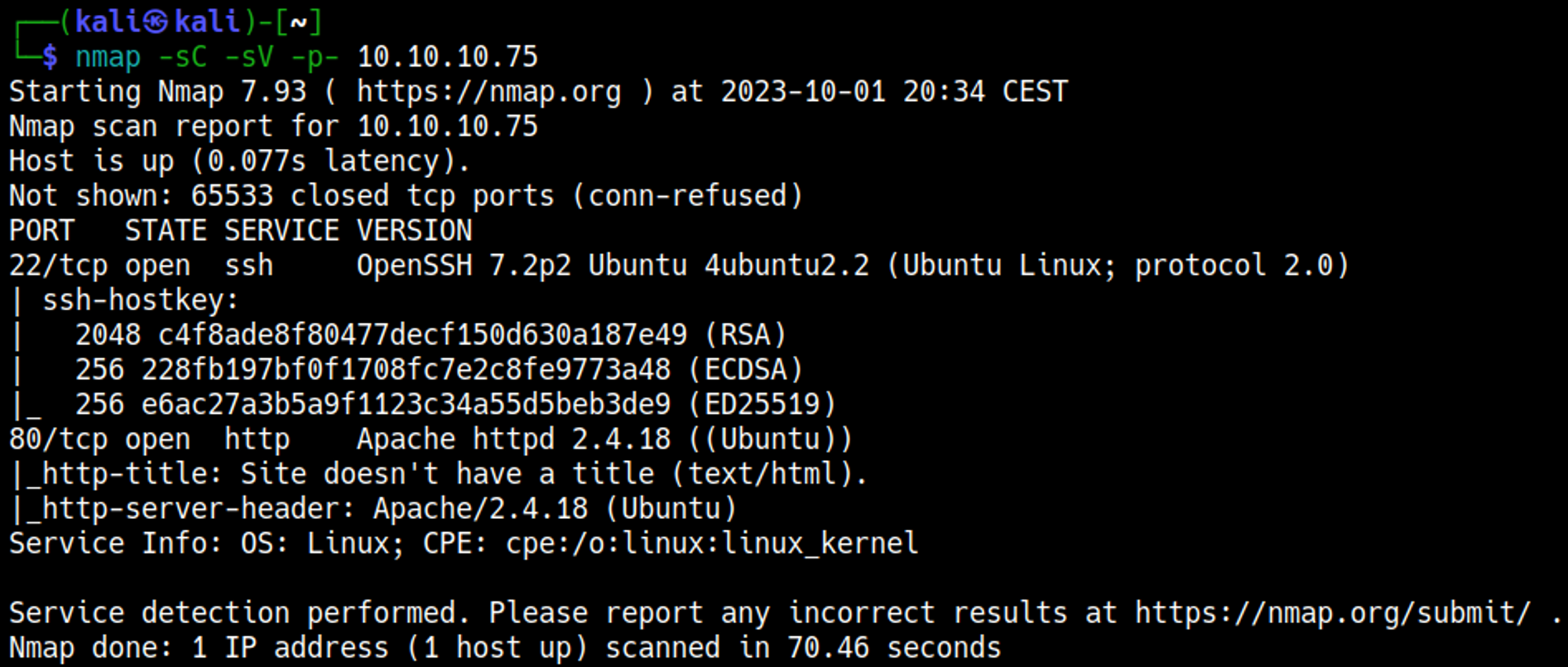Click the 80/tcp port entry
1568x667 pixels.
[x=58, y=439]
